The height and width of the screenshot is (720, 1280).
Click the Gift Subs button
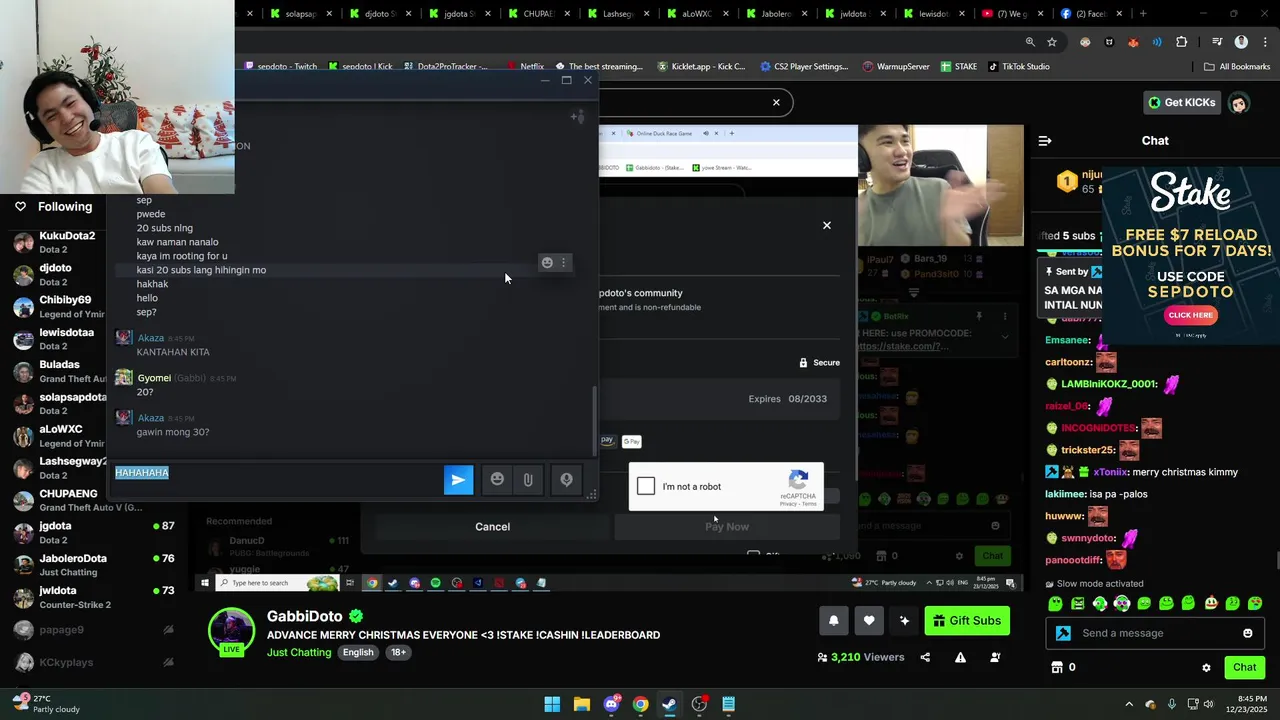pyautogui.click(x=967, y=621)
